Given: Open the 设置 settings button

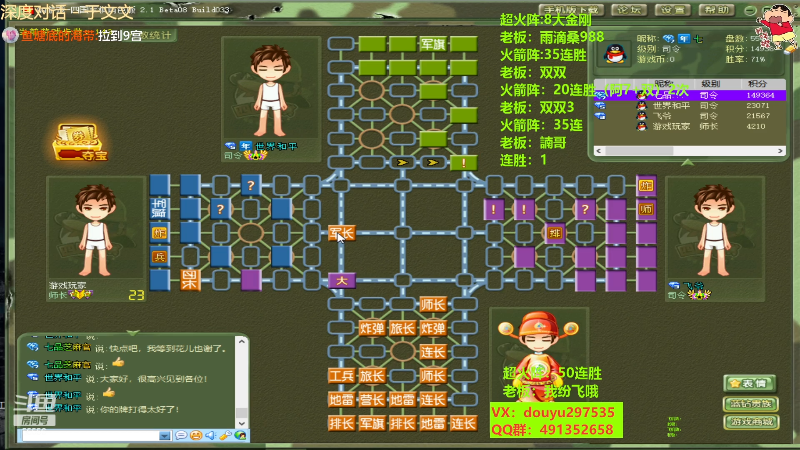Looking at the screenshot, I should (673, 10).
